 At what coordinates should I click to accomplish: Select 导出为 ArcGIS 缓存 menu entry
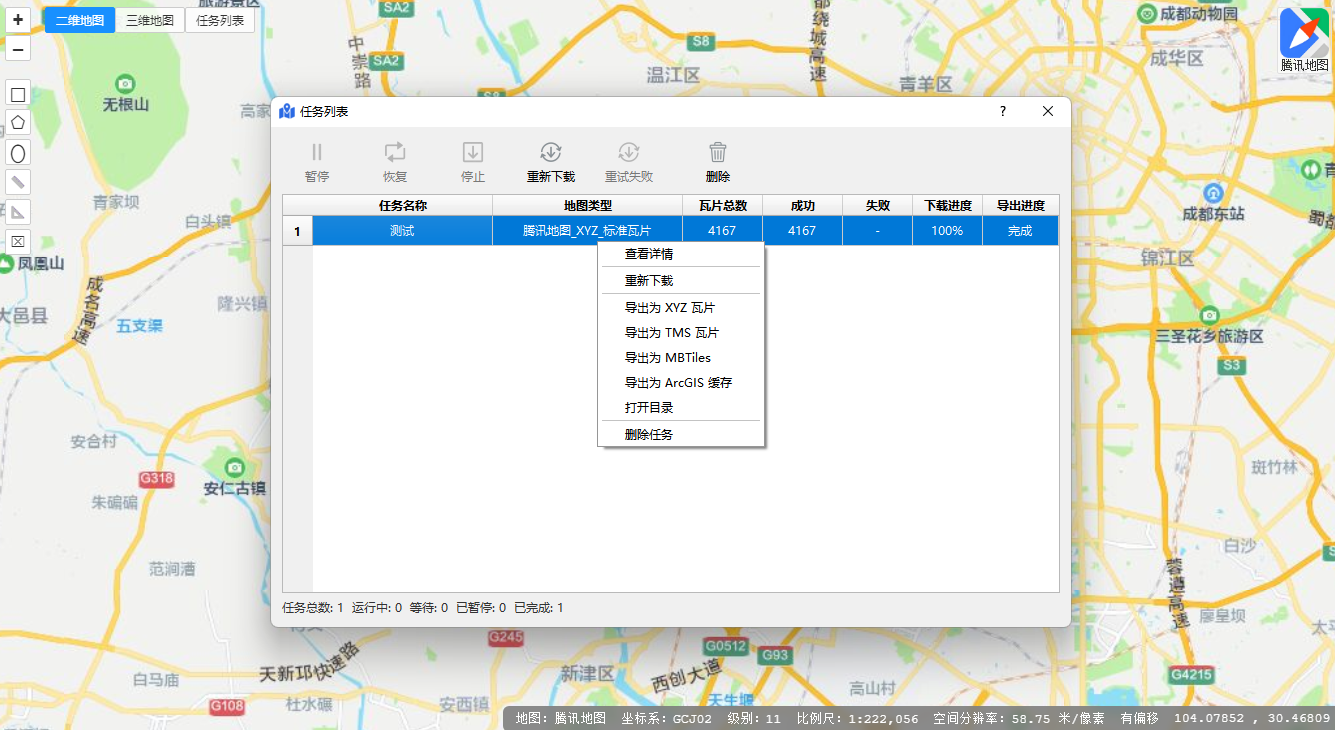[680, 383]
